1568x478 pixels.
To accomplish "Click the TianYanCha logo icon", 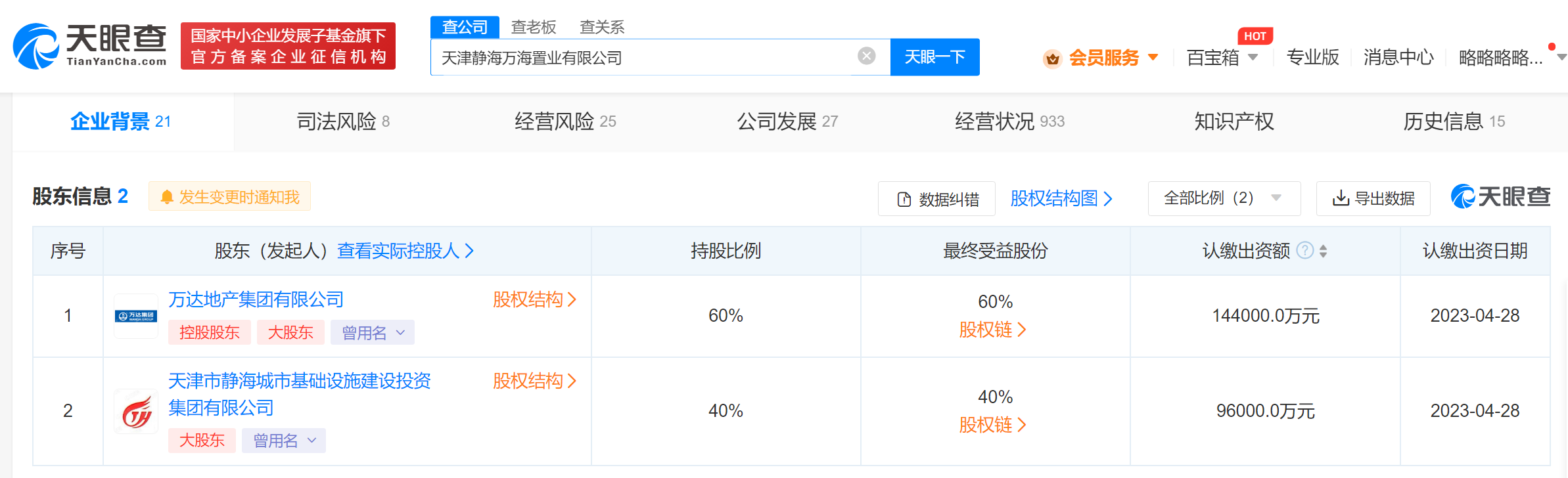I will [x=36, y=46].
